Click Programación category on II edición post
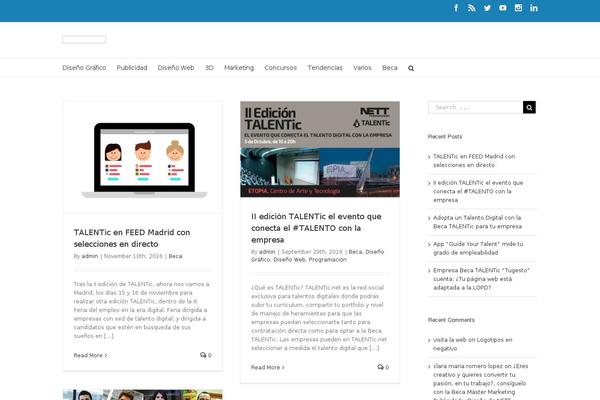 tap(328, 260)
